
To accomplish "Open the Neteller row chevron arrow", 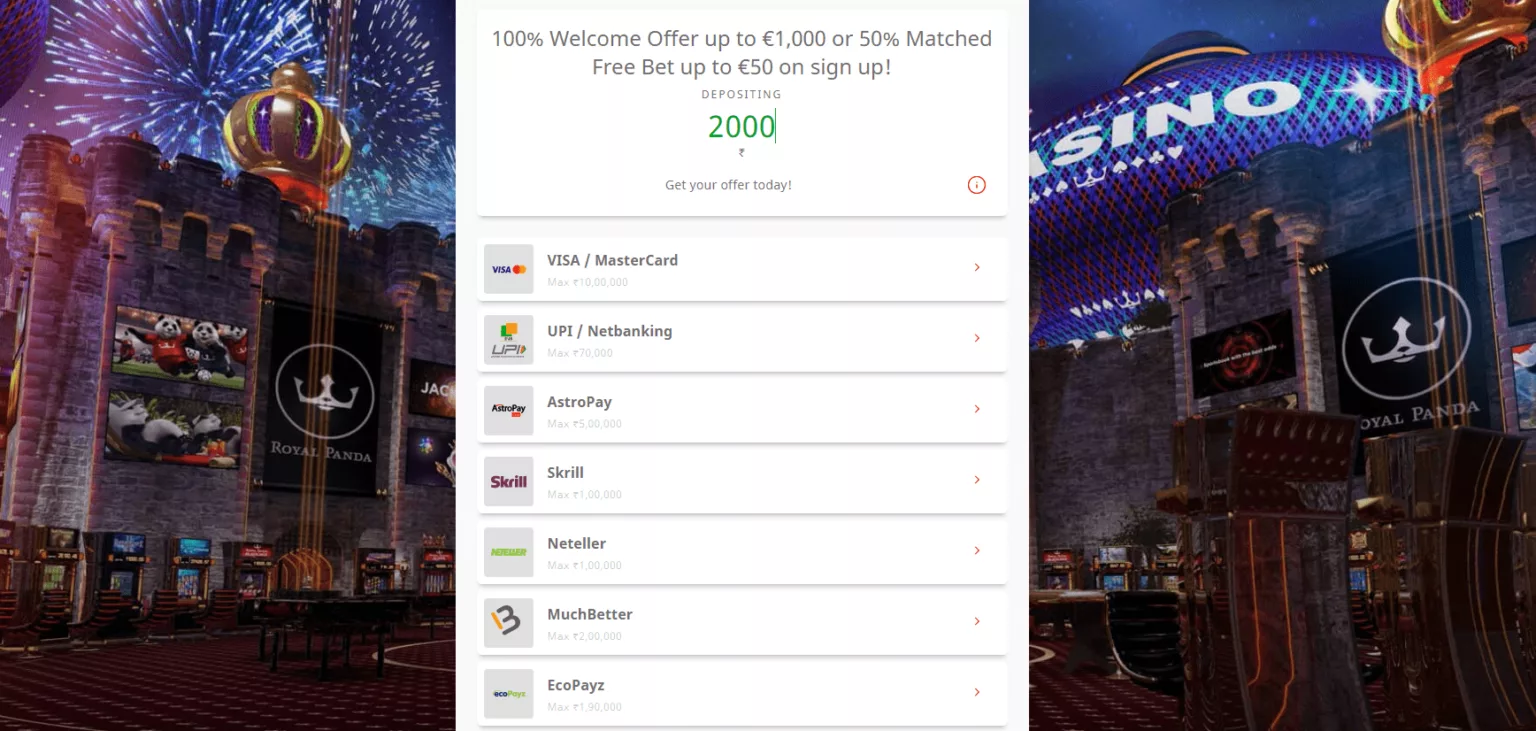I will tap(977, 551).
